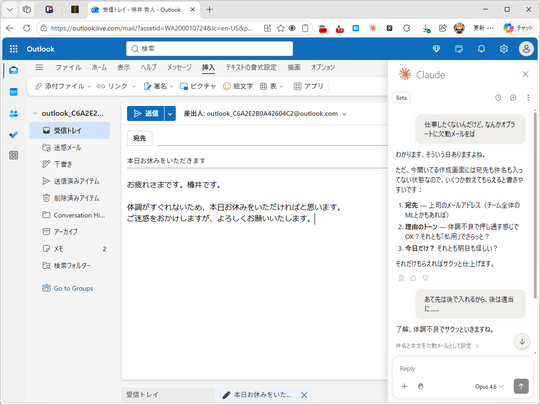Switch to オプション ribbon tab

[323, 67]
